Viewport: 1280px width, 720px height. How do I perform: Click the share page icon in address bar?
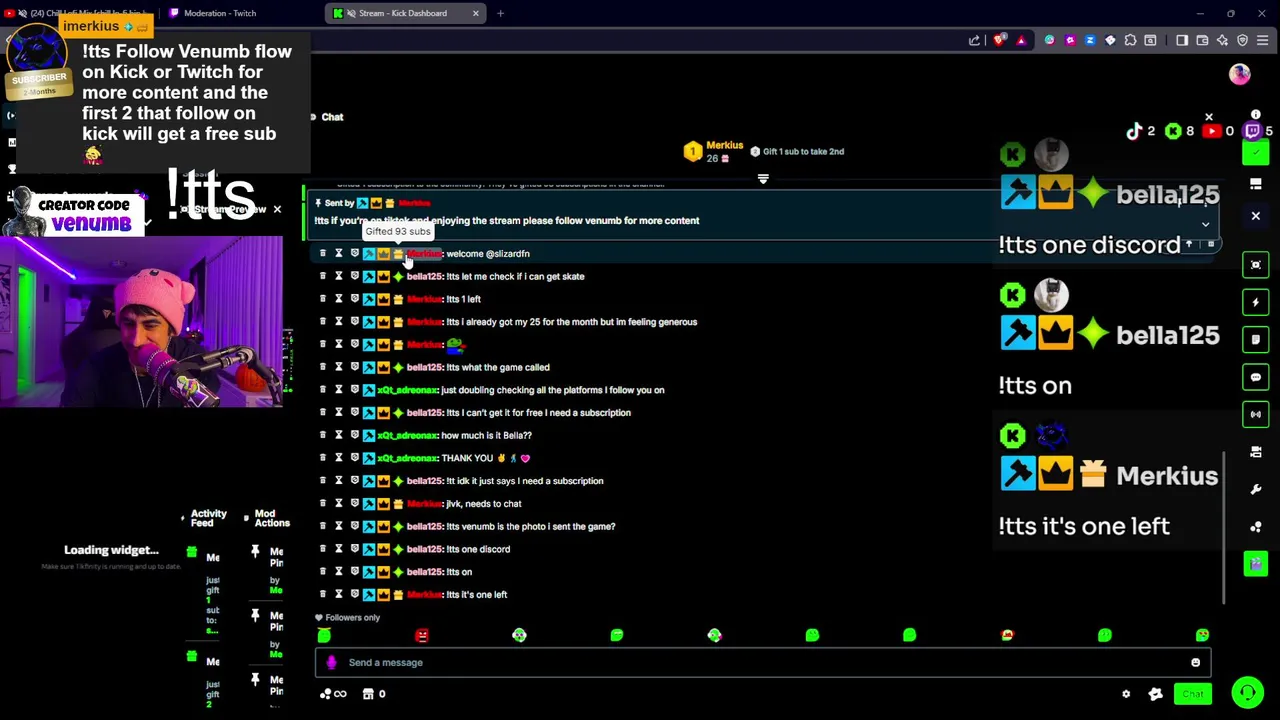pyautogui.click(x=975, y=40)
